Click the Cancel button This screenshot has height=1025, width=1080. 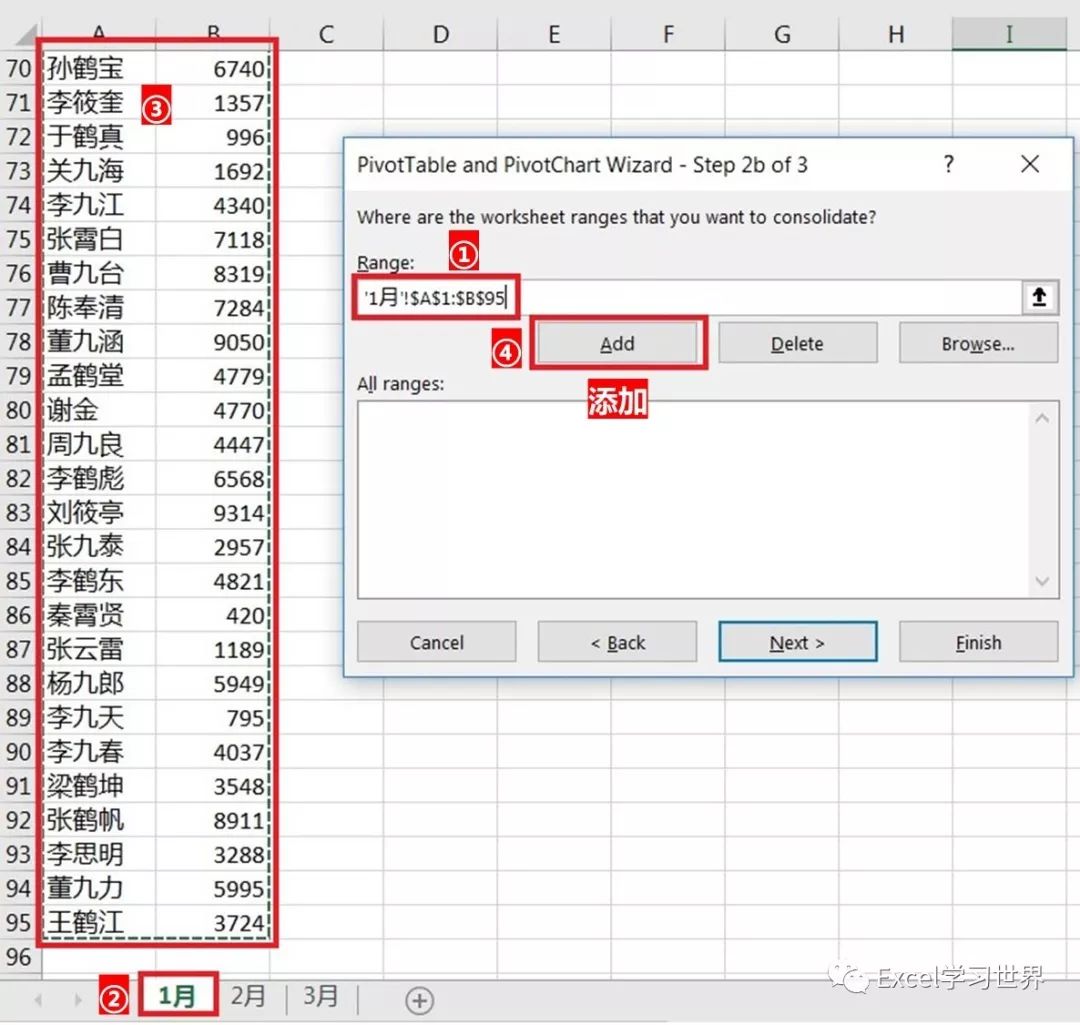pos(437,643)
